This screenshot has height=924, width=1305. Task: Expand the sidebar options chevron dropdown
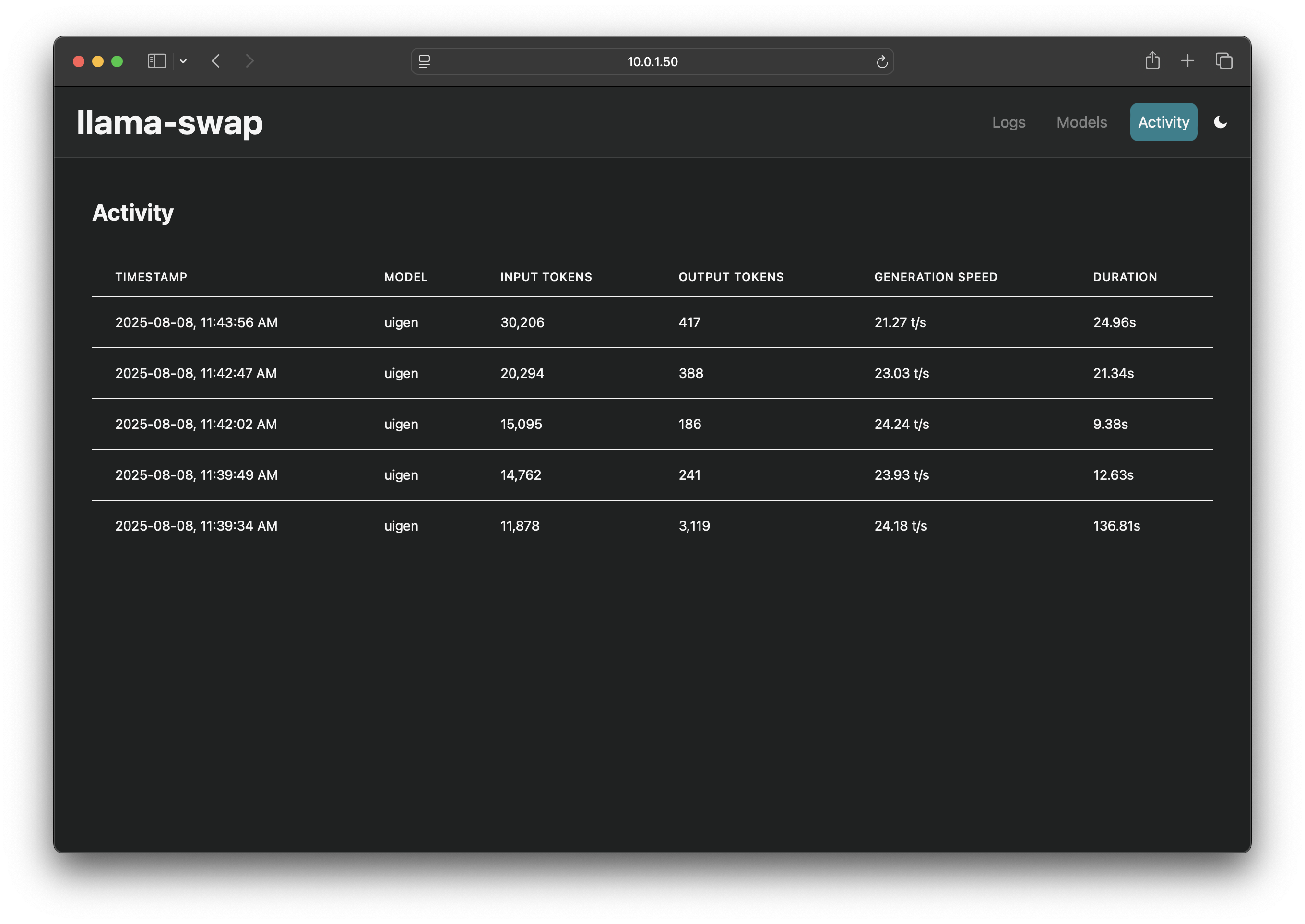183,61
